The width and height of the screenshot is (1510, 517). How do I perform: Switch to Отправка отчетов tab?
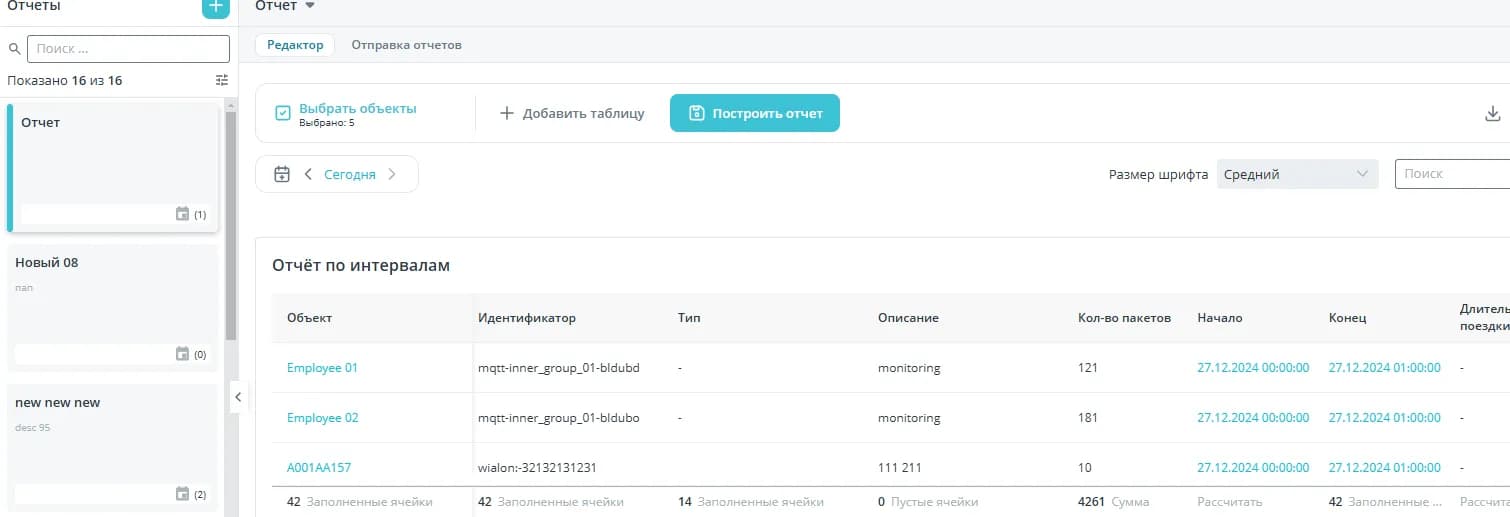click(406, 45)
